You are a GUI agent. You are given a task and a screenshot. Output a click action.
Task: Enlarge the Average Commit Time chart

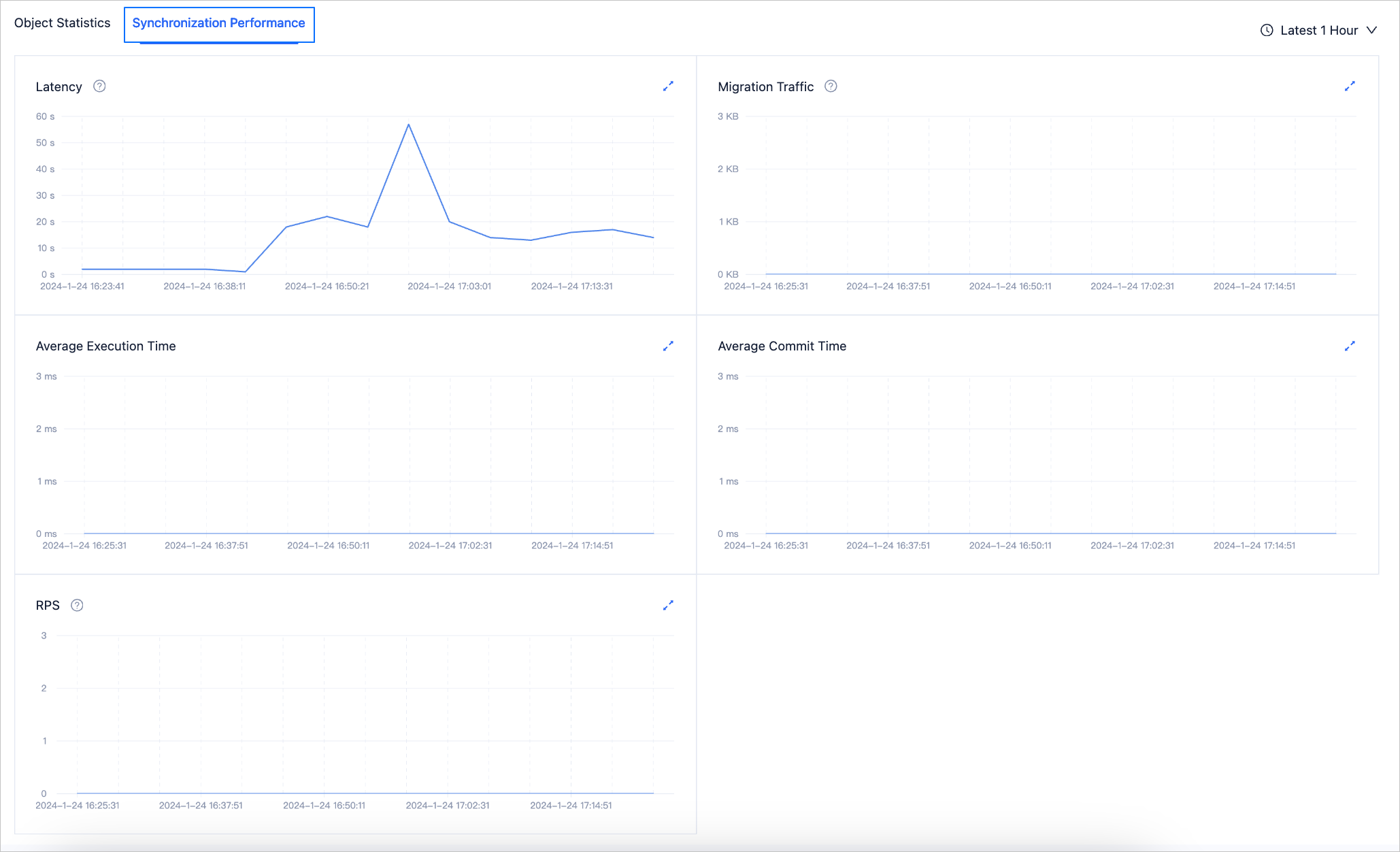coord(1350,346)
